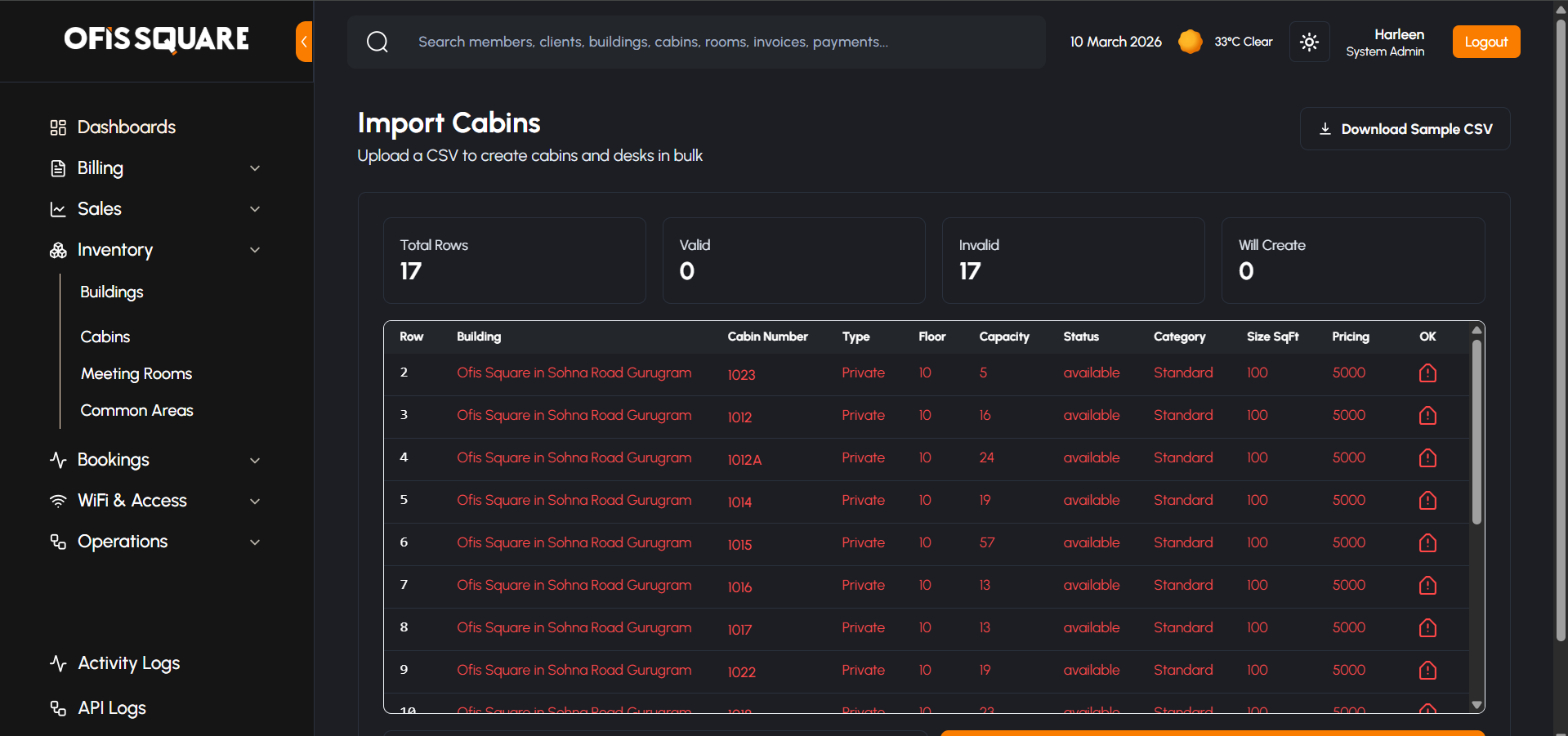
Task: Expand the Bookings menu chevron
Action: point(255,460)
